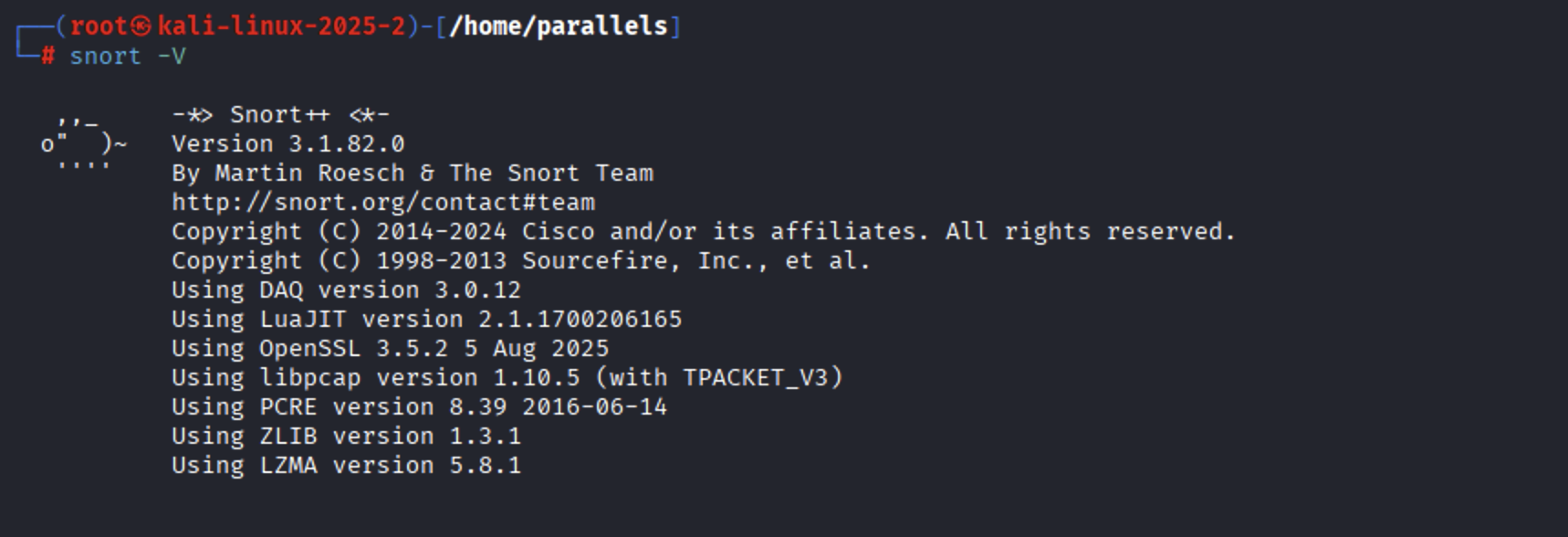Click the LuaJIT version line
Viewport: 1568px width, 537px height.
426,319
